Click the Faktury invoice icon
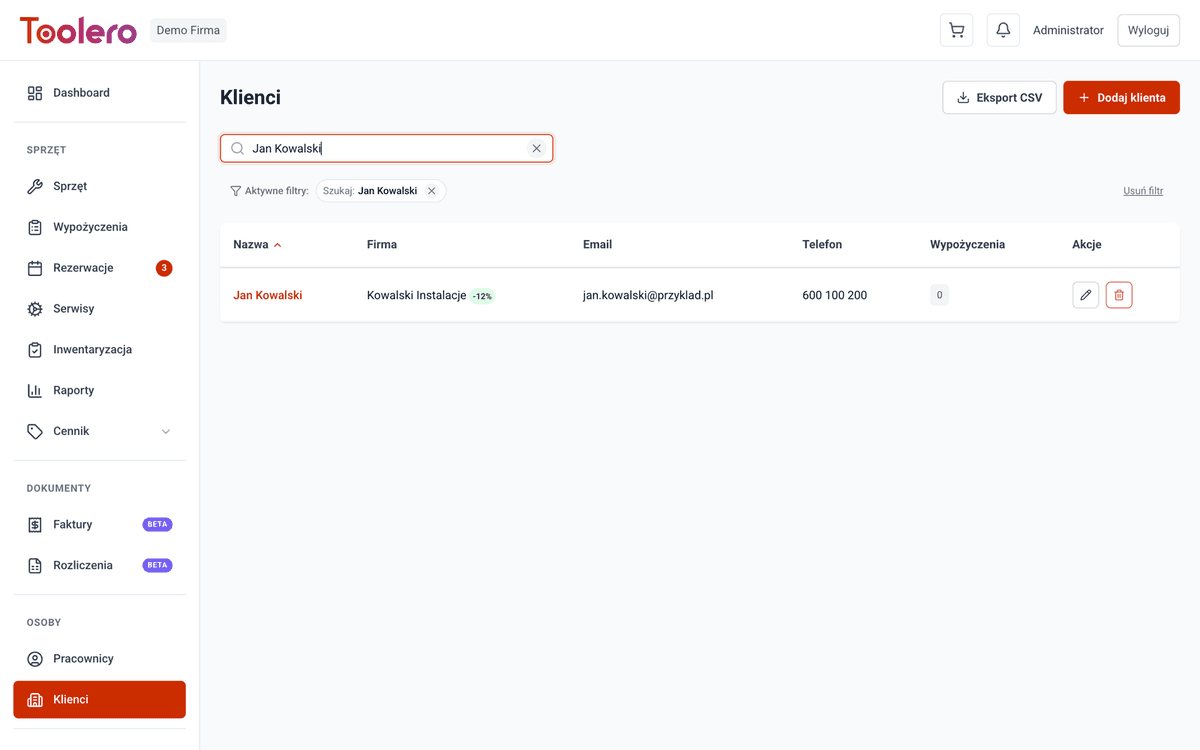This screenshot has width=1200, height=750. coord(35,524)
